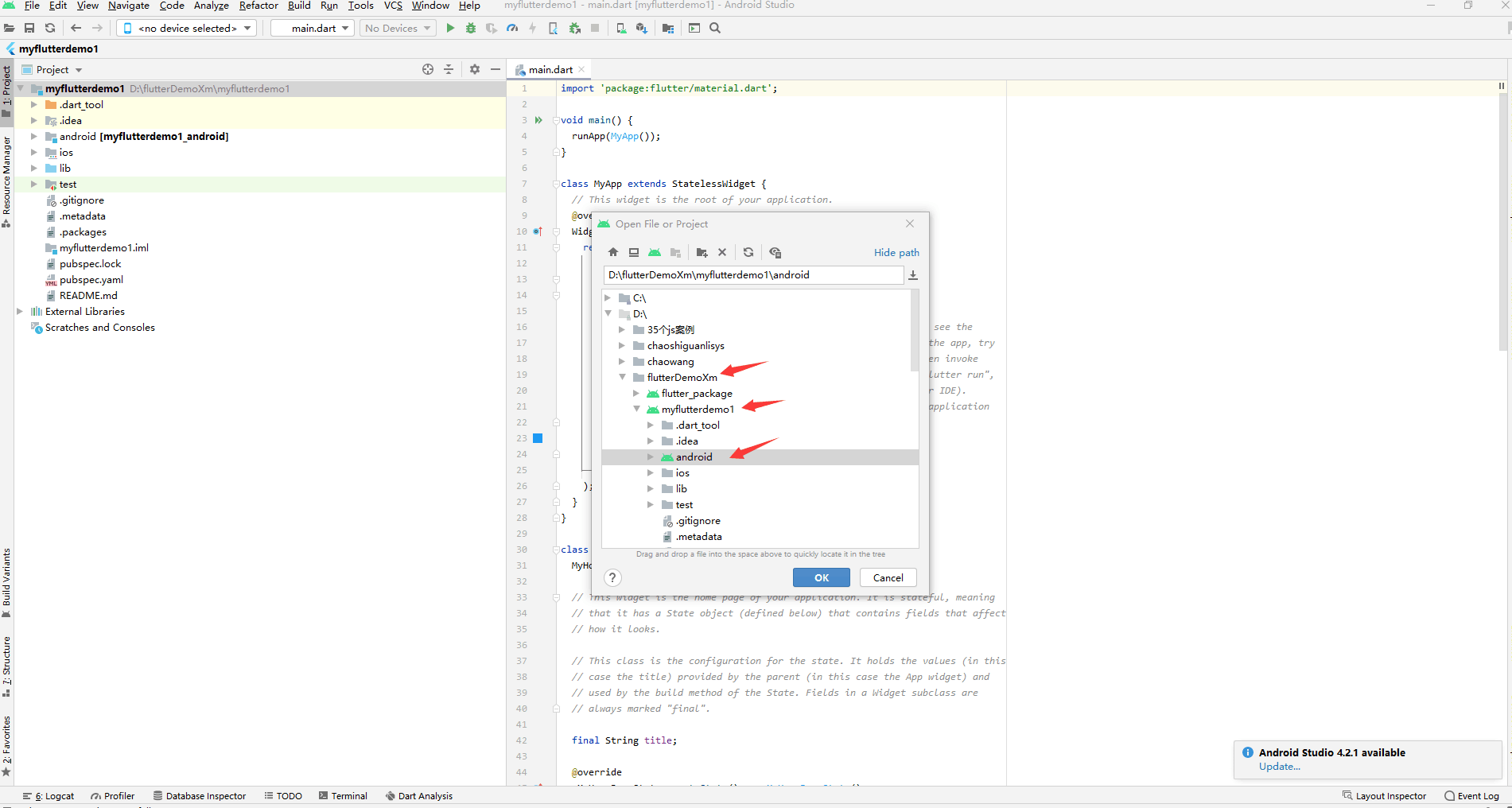Click the Project Structure icon in toolbar

coord(668,28)
